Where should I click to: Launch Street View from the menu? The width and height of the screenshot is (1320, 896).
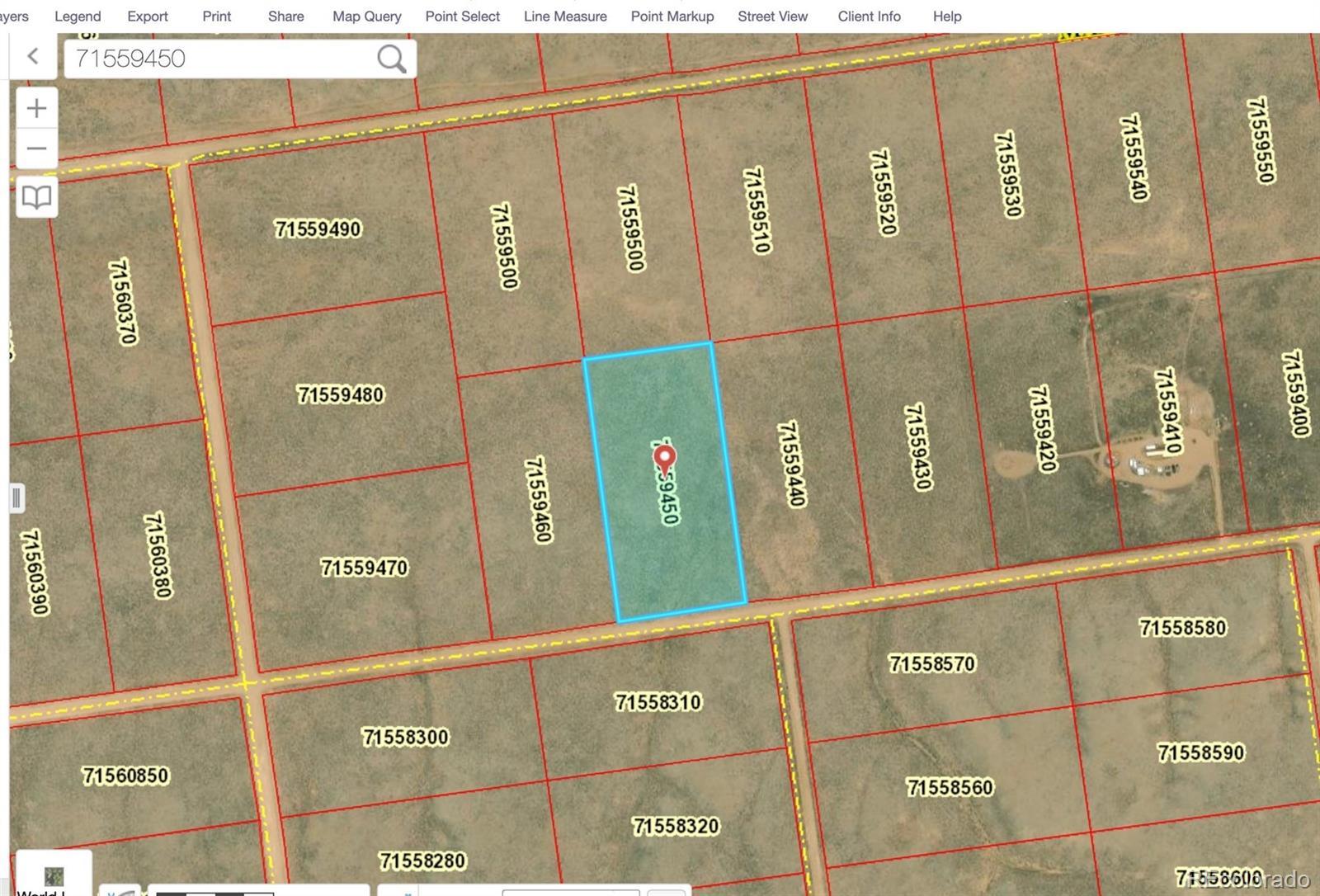point(773,17)
